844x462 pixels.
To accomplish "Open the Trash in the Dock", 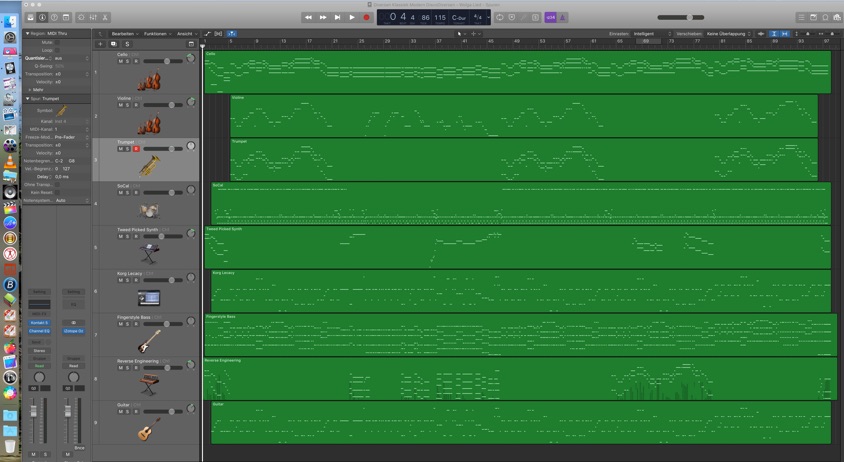I will [x=10, y=446].
